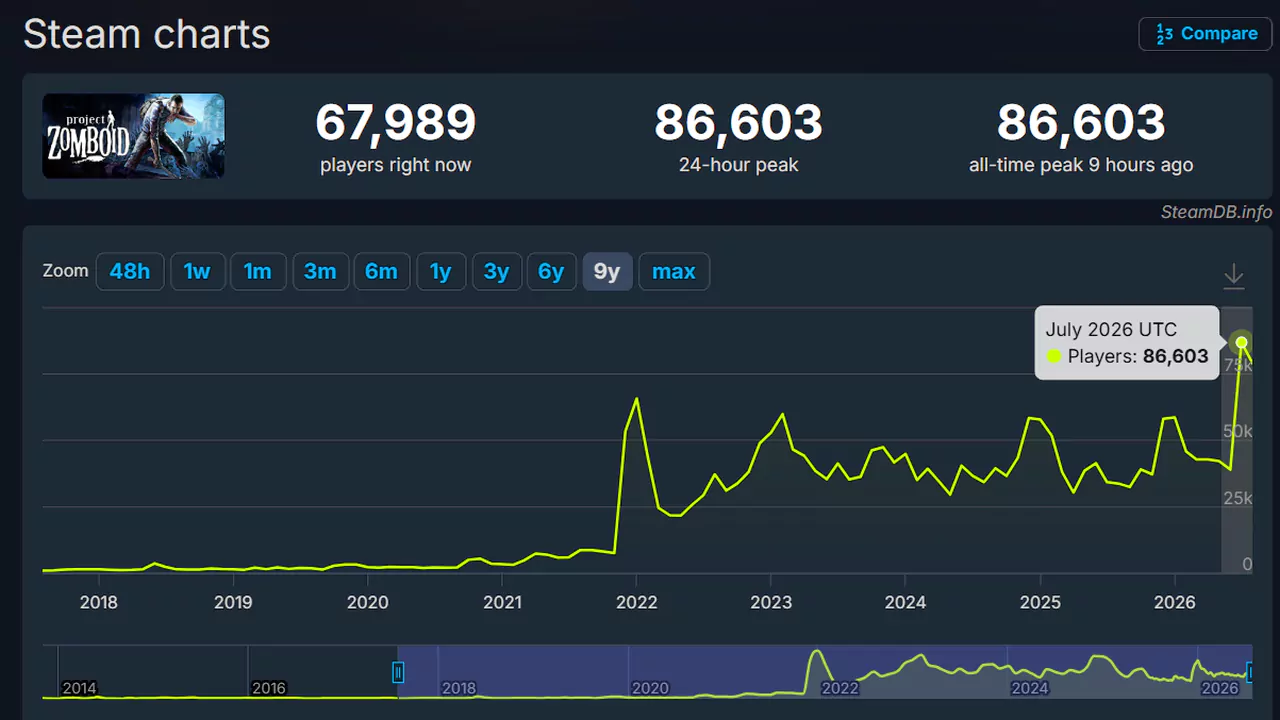The image size is (1280, 720).
Task: Set chart zoom to 6m
Action: 381,271
